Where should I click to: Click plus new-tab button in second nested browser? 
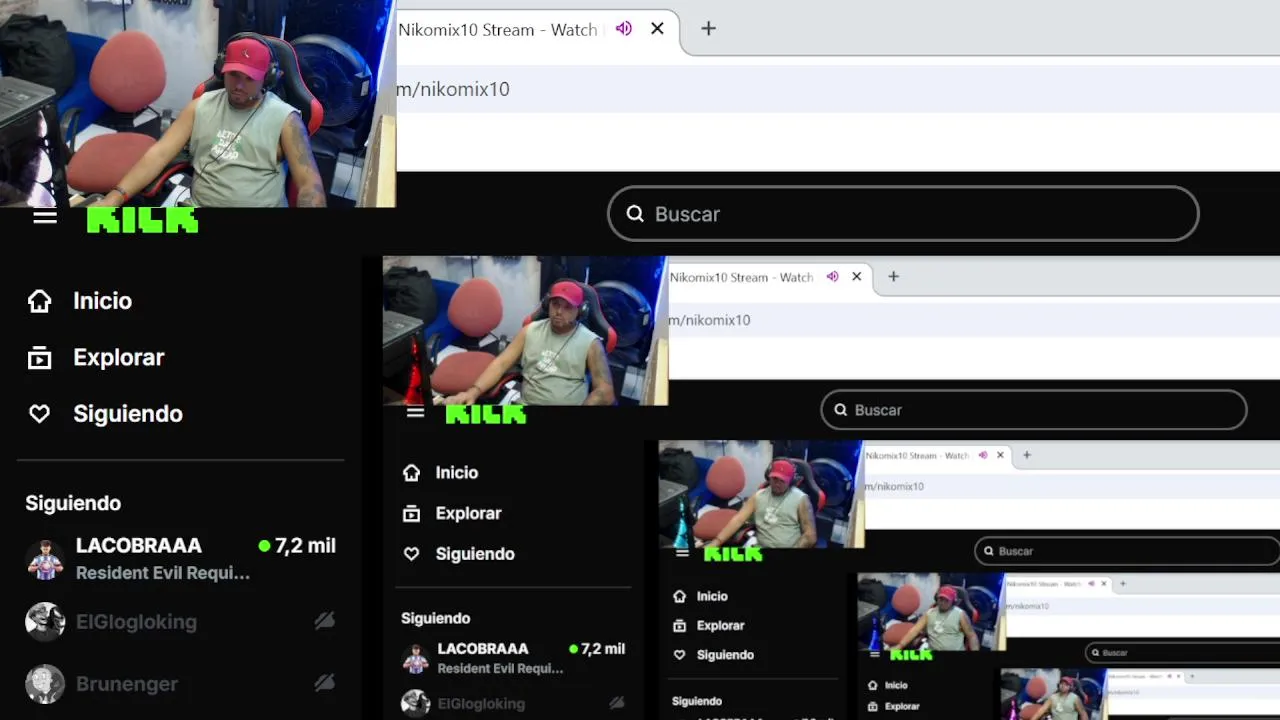click(x=893, y=277)
